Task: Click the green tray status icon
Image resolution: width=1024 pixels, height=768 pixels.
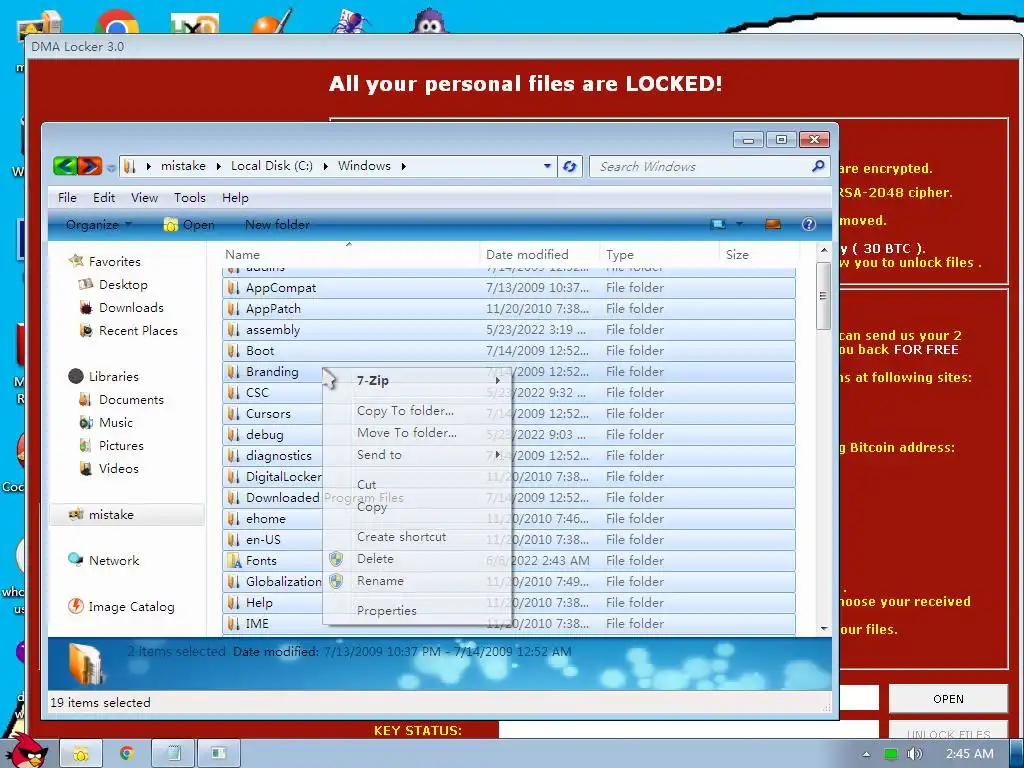Action: (x=890, y=754)
